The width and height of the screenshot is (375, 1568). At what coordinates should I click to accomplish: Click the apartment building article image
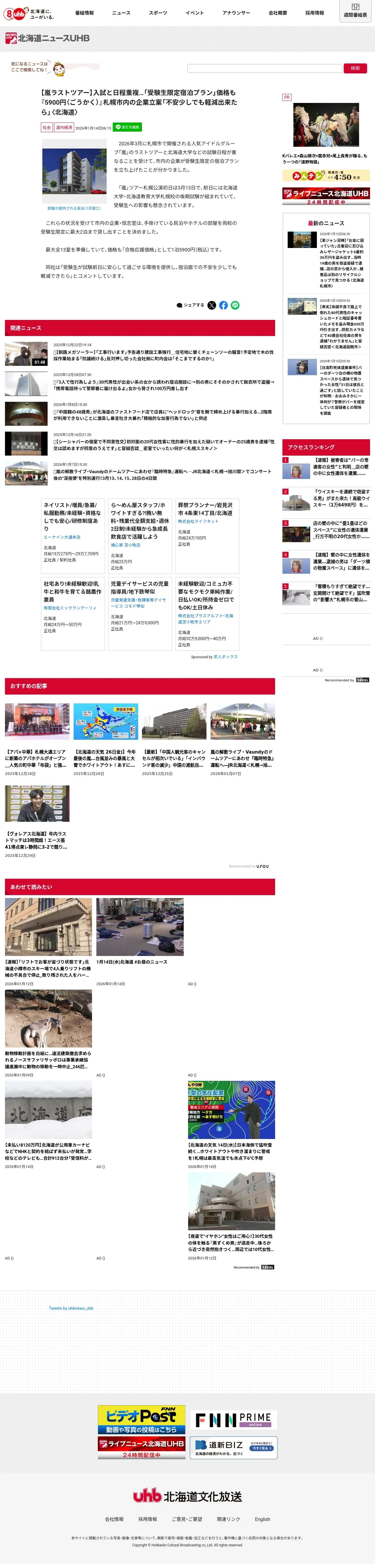click(x=74, y=171)
